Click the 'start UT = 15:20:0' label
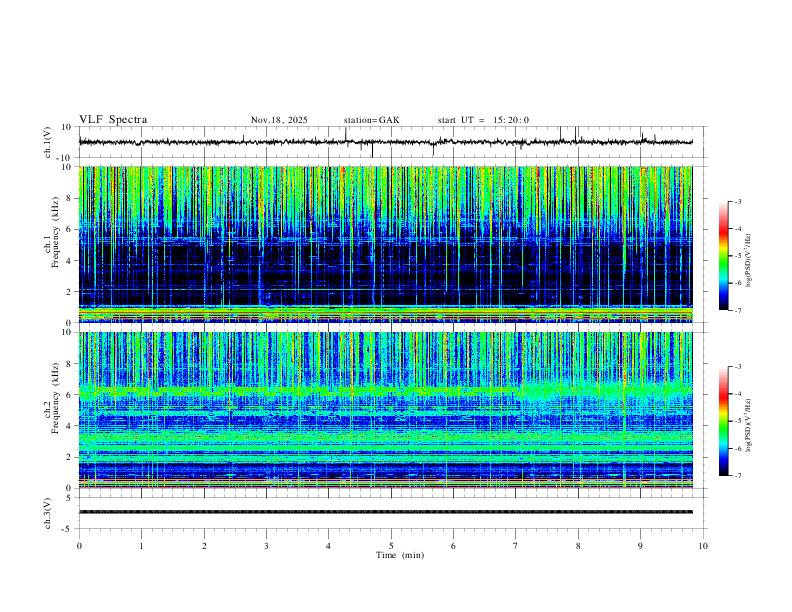 (x=483, y=120)
